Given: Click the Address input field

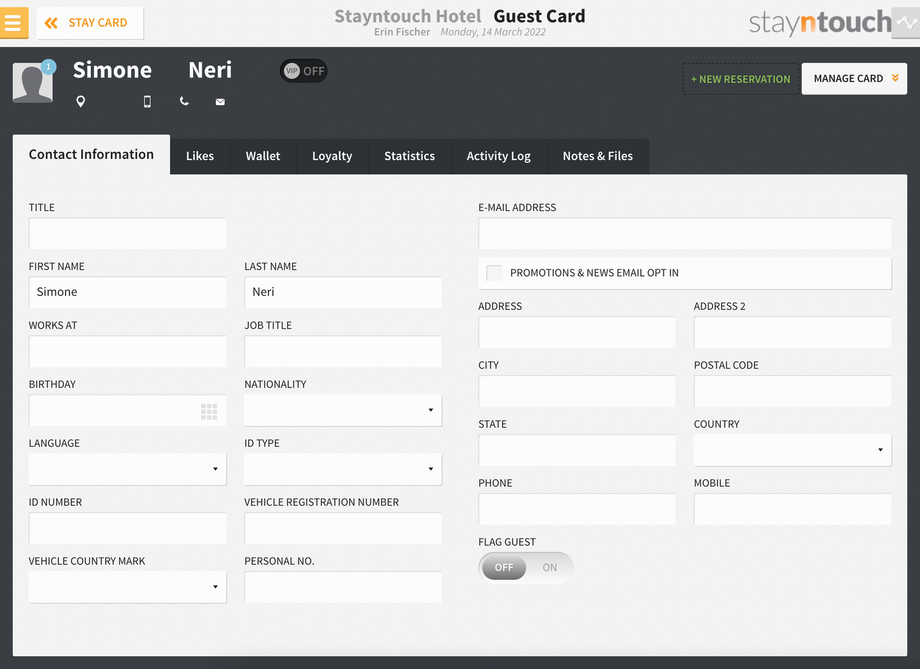Looking at the screenshot, I should click(577, 332).
